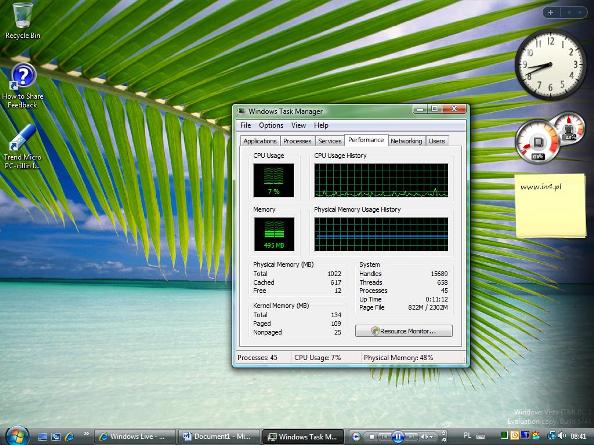This screenshot has height=445, width=594.
Task: Click Up Time value 0:11:12
Action: tap(437, 299)
